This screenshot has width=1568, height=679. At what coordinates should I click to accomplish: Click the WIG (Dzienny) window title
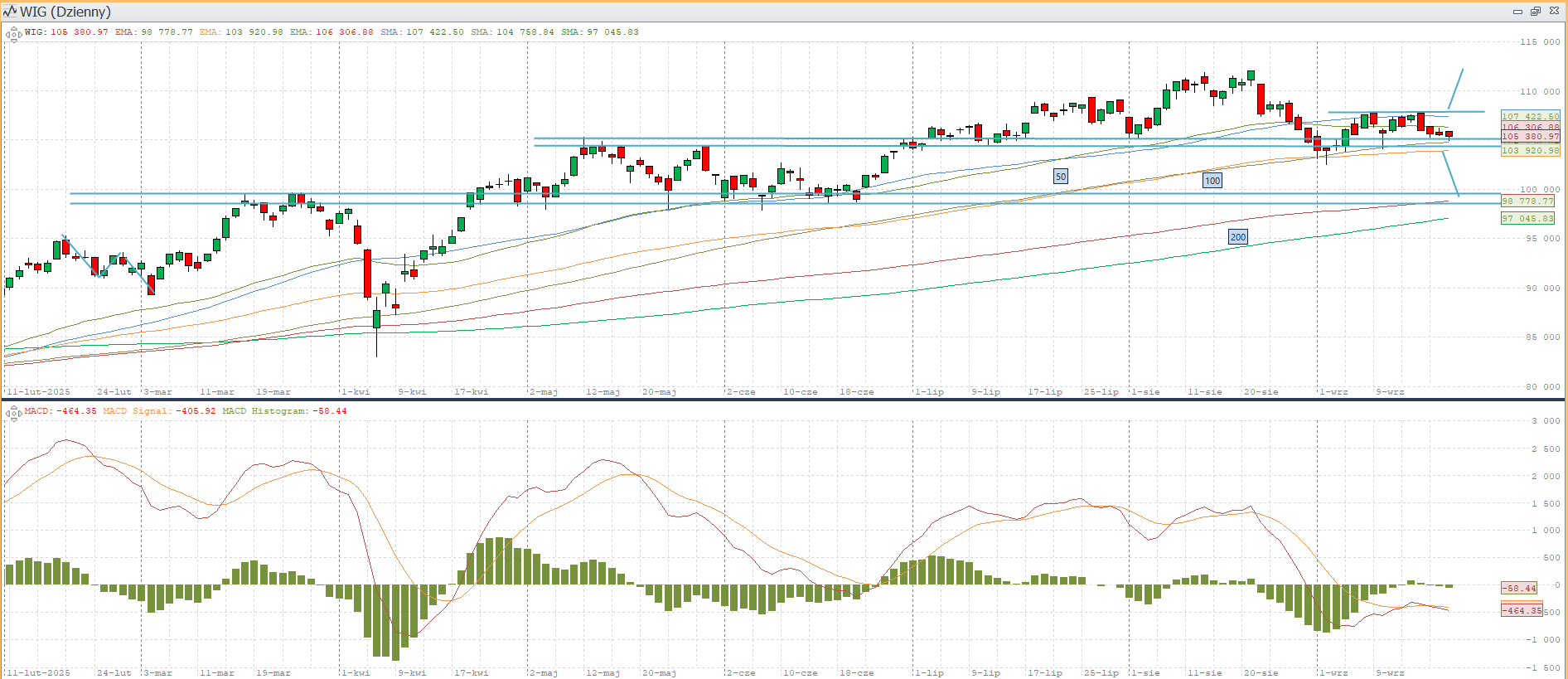[x=65, y=12]
